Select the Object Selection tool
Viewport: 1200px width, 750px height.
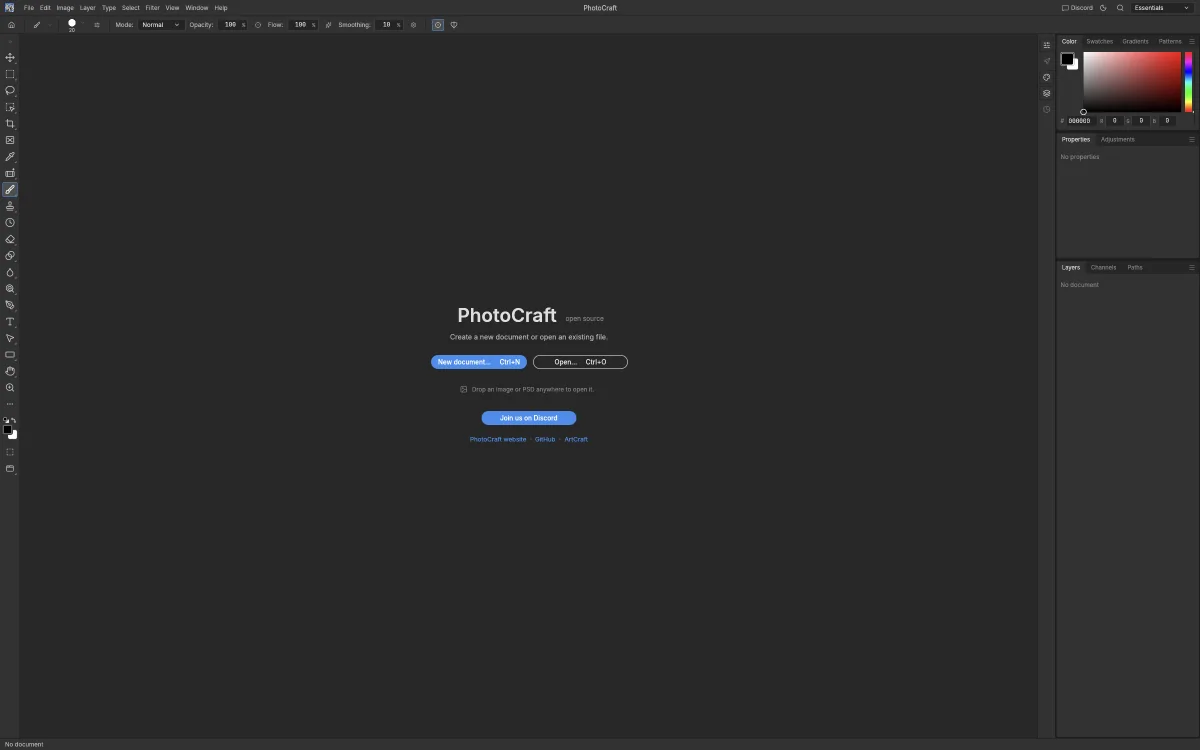(10, 107)
